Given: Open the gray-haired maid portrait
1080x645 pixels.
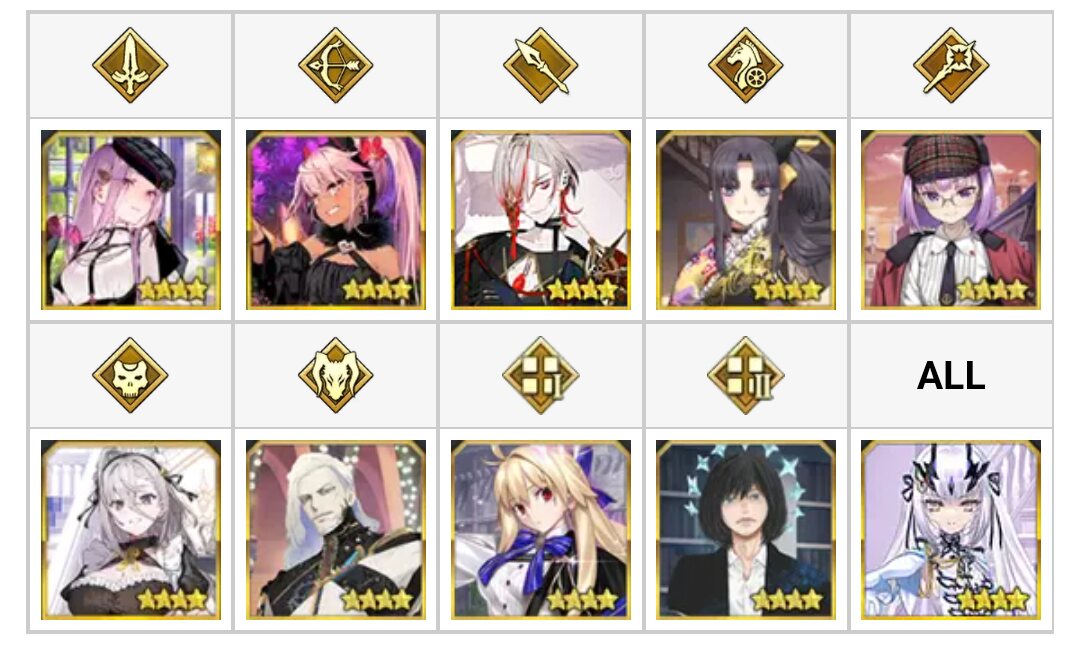Looking at the screenshot, I should point(131,530).
